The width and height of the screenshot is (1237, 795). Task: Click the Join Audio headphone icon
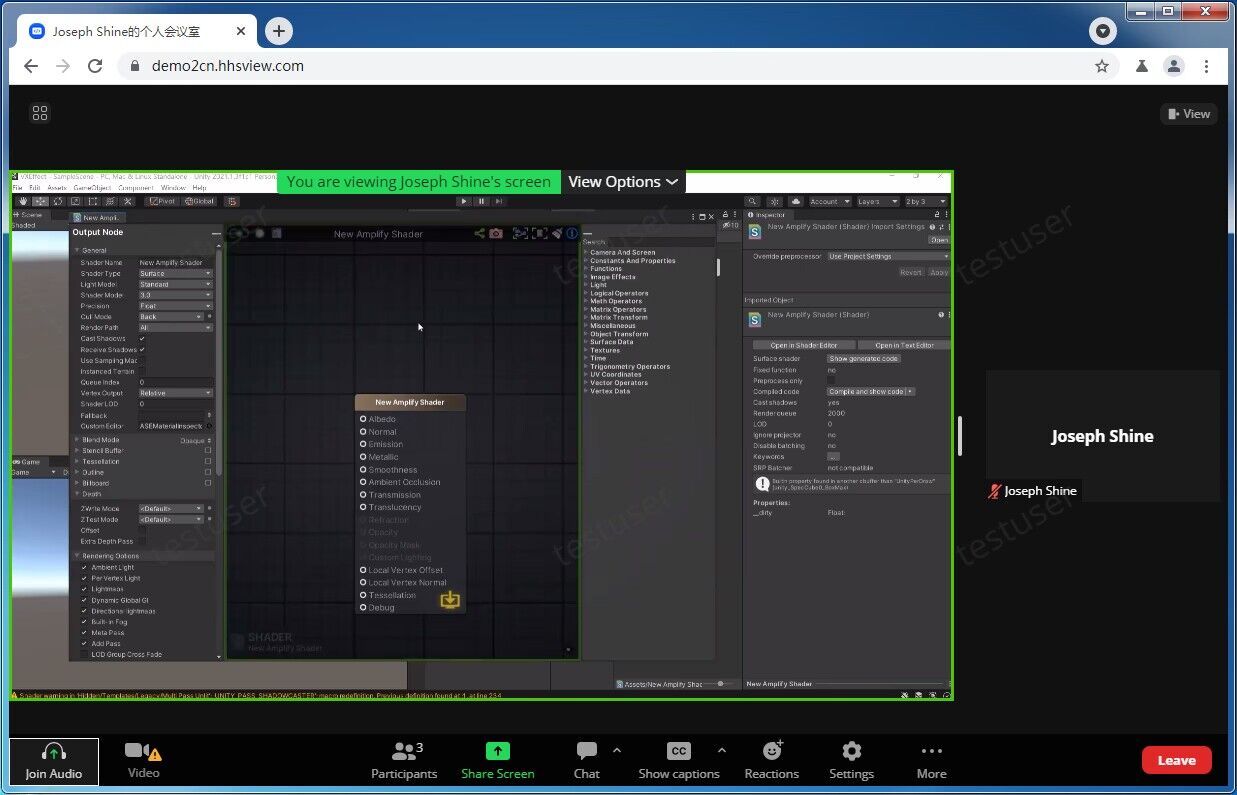click(x=54, y=752)
